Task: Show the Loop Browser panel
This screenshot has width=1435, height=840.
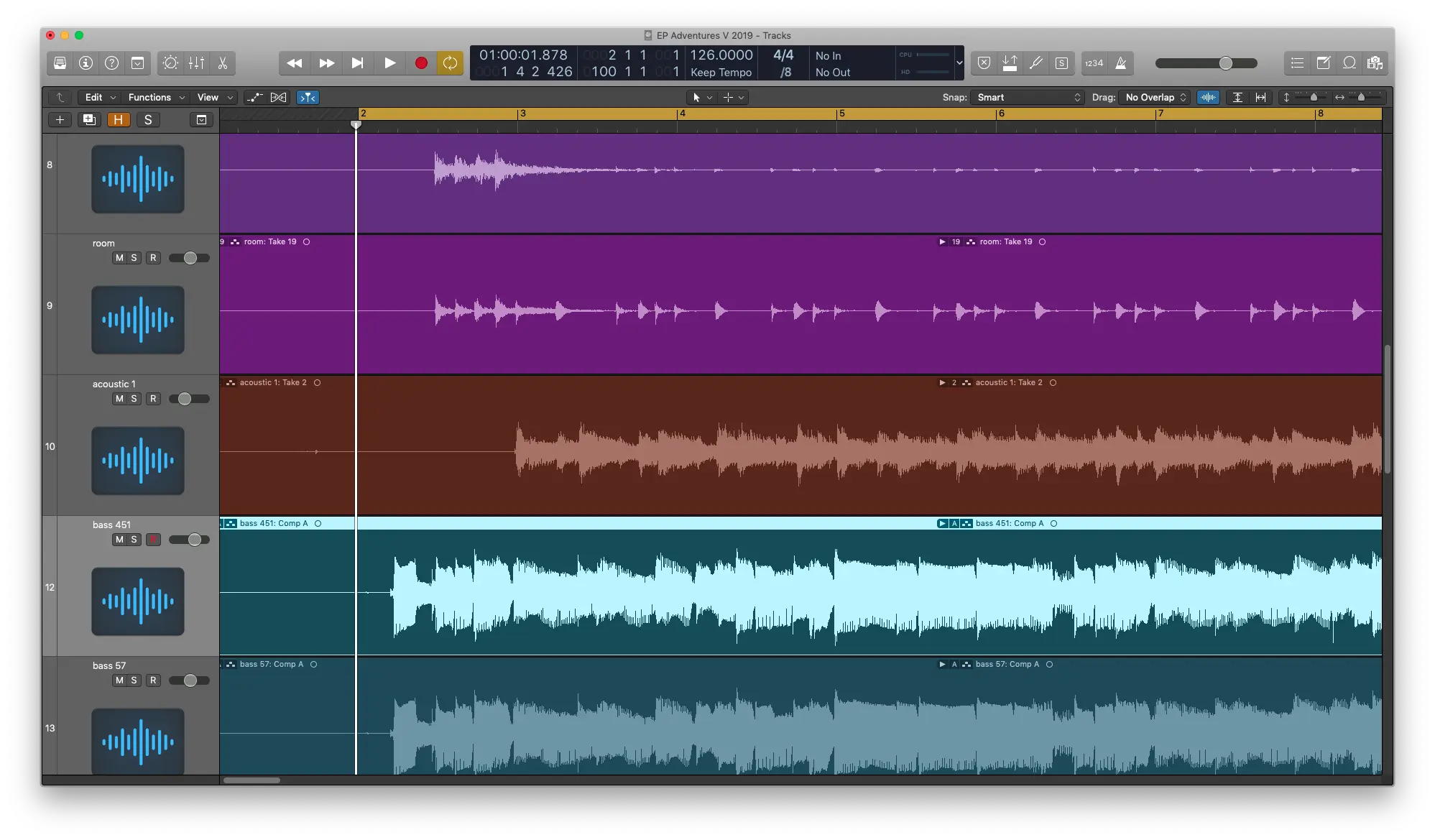Action: [1349, 63]
